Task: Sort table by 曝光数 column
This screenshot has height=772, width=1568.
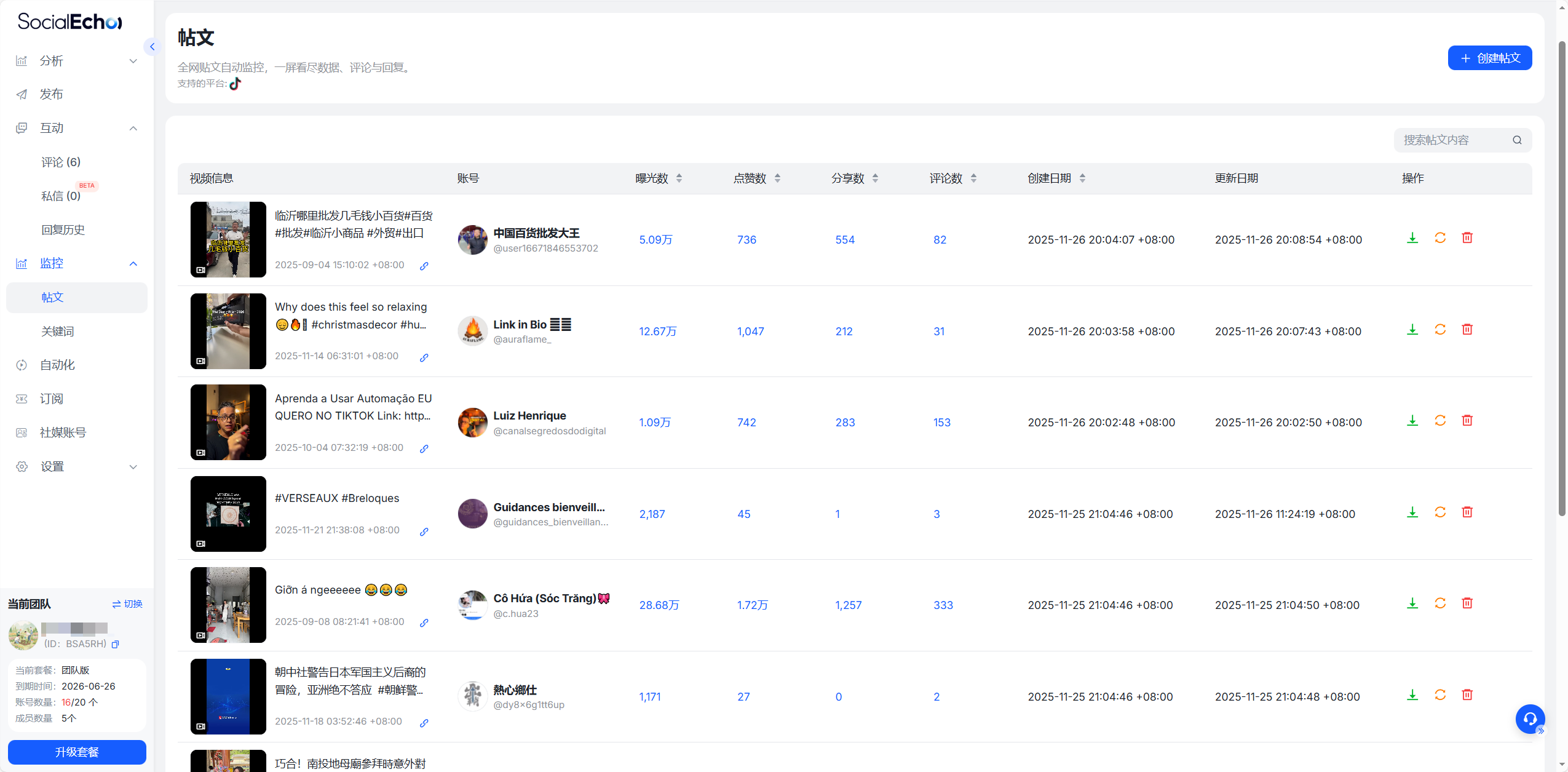Action: 679,178
